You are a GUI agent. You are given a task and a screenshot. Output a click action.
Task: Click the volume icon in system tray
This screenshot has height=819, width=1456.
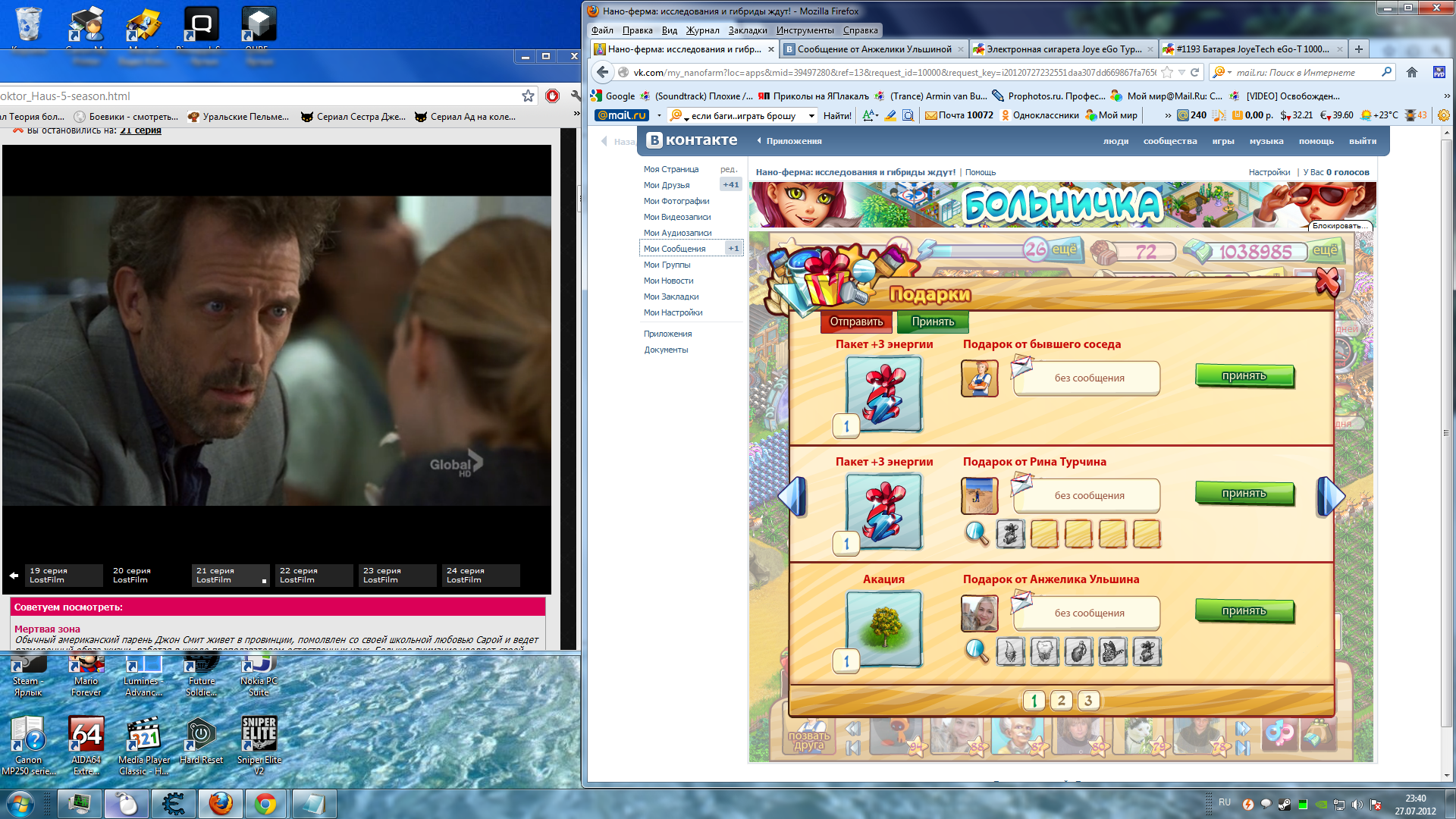[x=1357, y=805]
